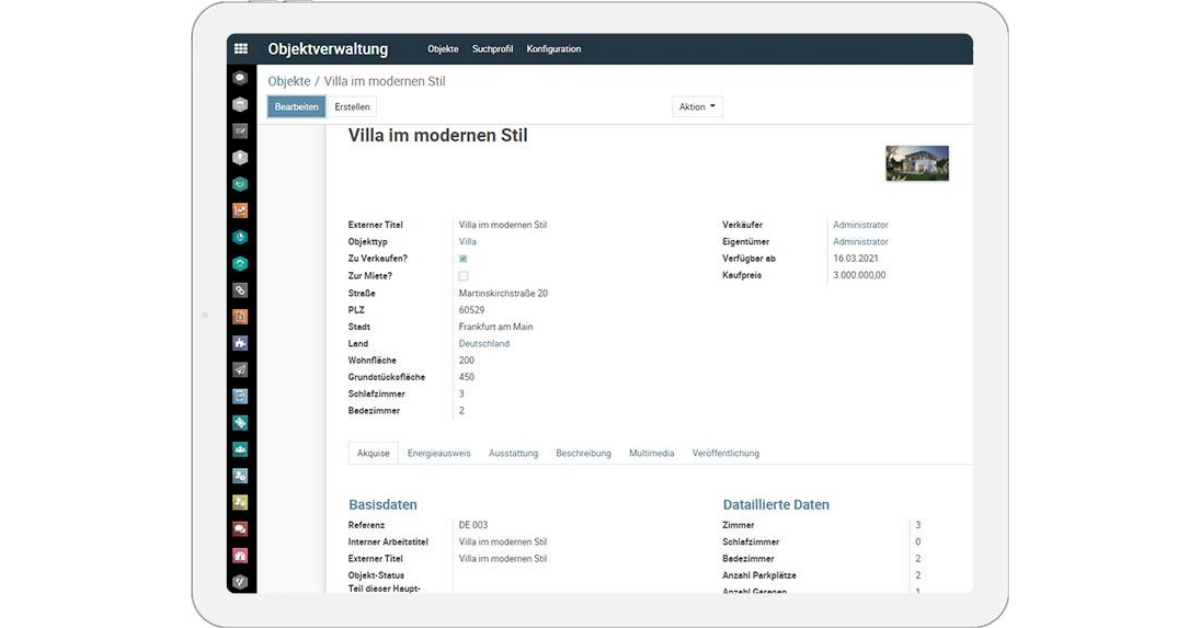This screenshot has height=628, width=1200.
Task: Open the Konfiguration menu
Action: pyautogui.click(x=555, y=48)
